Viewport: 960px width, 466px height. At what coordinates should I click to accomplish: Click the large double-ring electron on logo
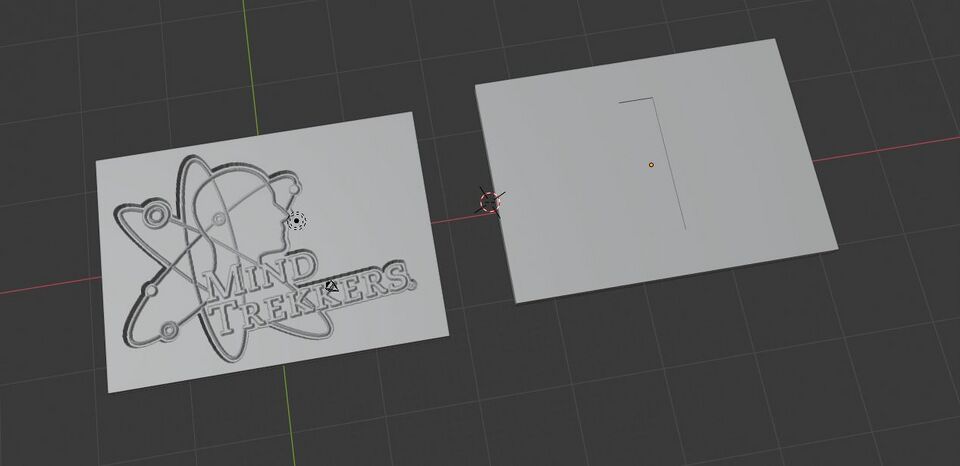click(156, 215)
